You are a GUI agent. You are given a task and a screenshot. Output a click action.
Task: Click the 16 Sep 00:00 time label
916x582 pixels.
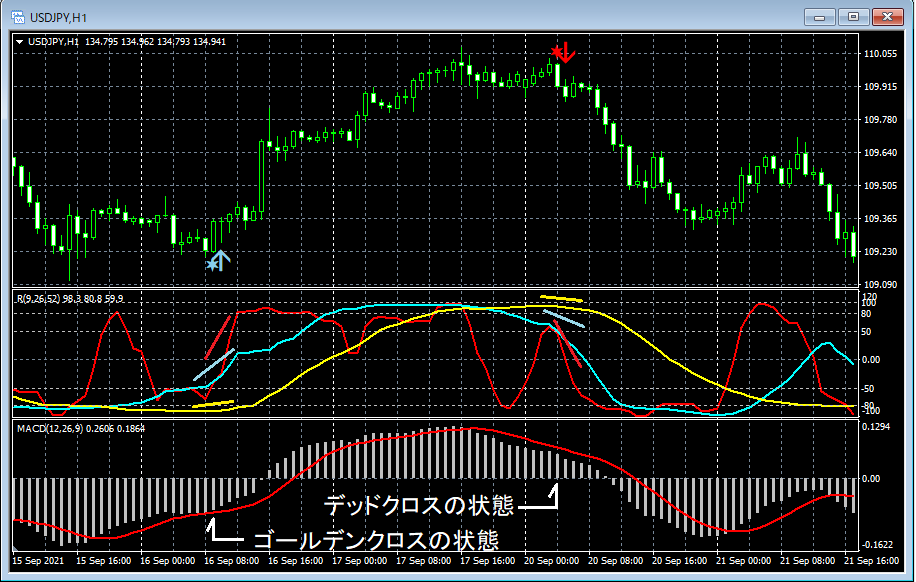tap(167, 560)
